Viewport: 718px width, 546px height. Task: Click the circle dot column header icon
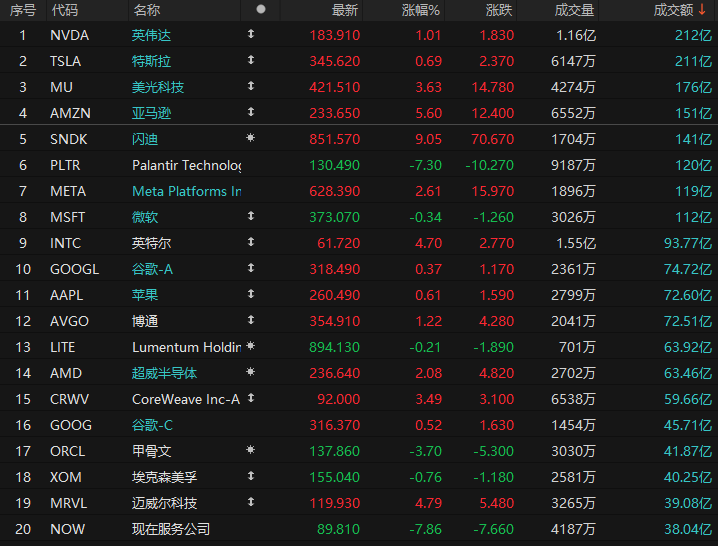click(x=261, y=9)
